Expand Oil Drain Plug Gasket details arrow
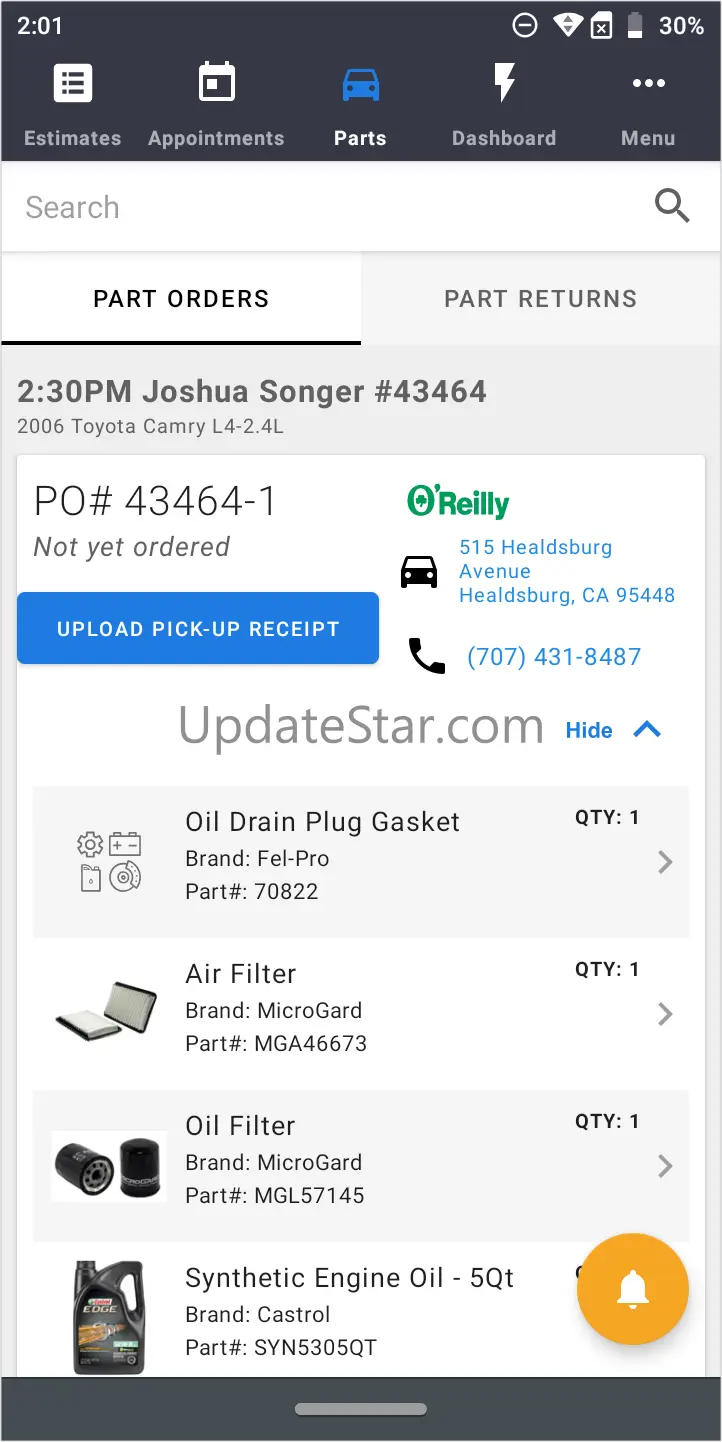Viewport: 722px width, 1442px height. [665, 862]
